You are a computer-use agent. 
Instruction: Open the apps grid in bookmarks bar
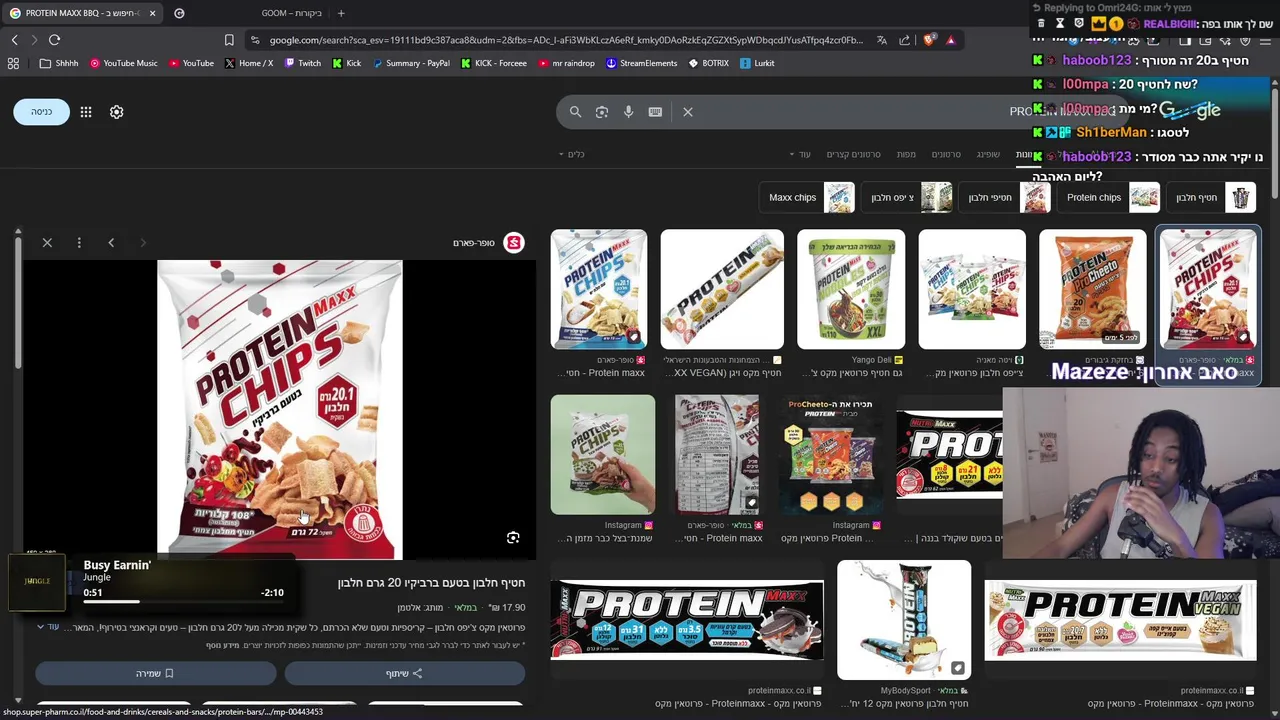pos(13,63)
